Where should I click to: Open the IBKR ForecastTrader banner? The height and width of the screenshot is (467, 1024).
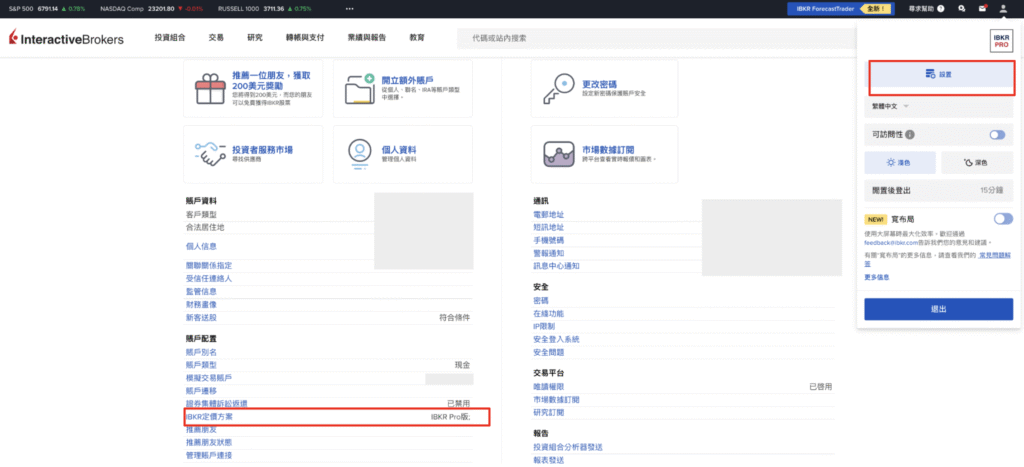pos(839,9)
